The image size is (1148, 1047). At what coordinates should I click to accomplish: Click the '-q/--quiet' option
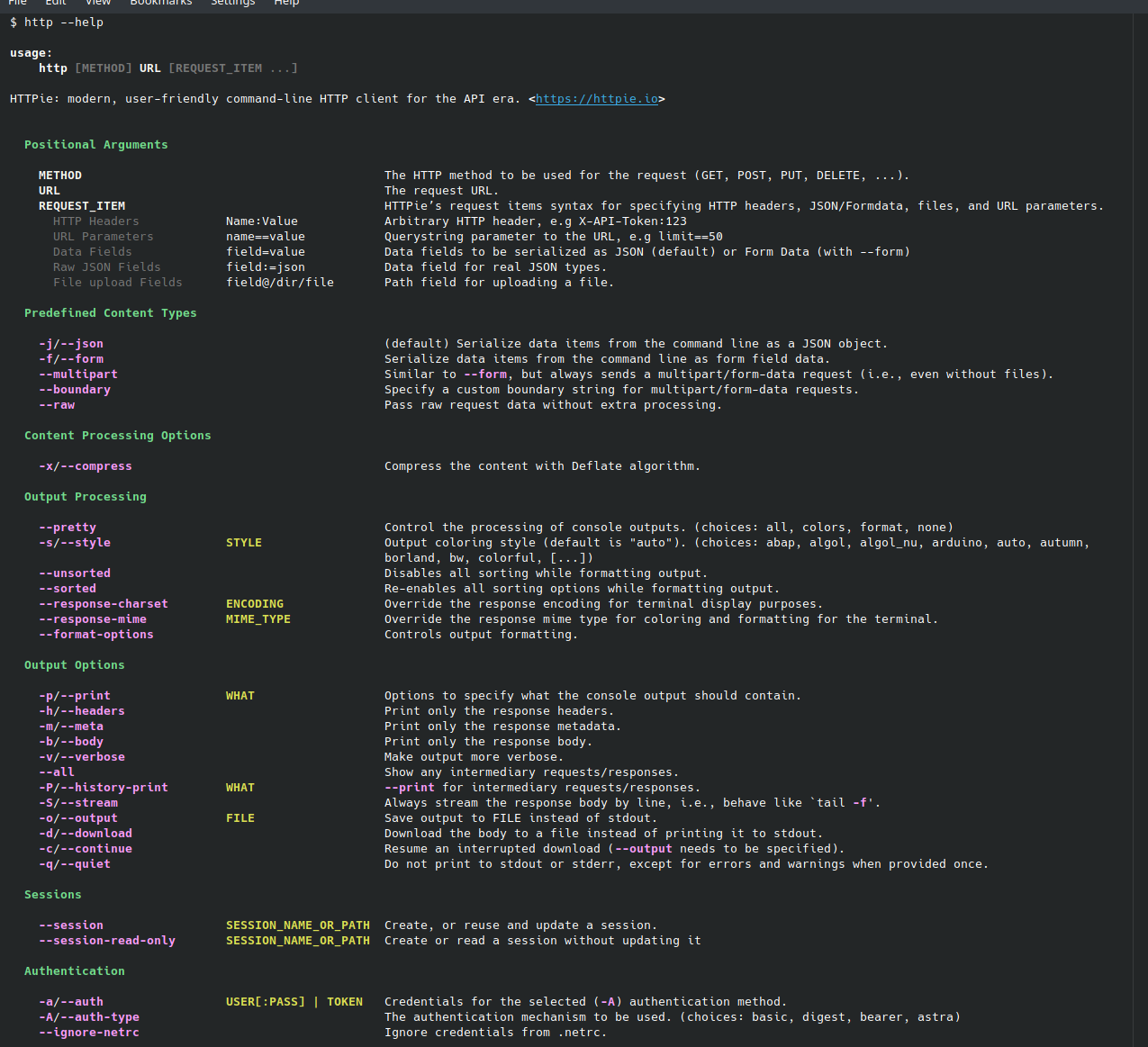[x=75, y=864]
